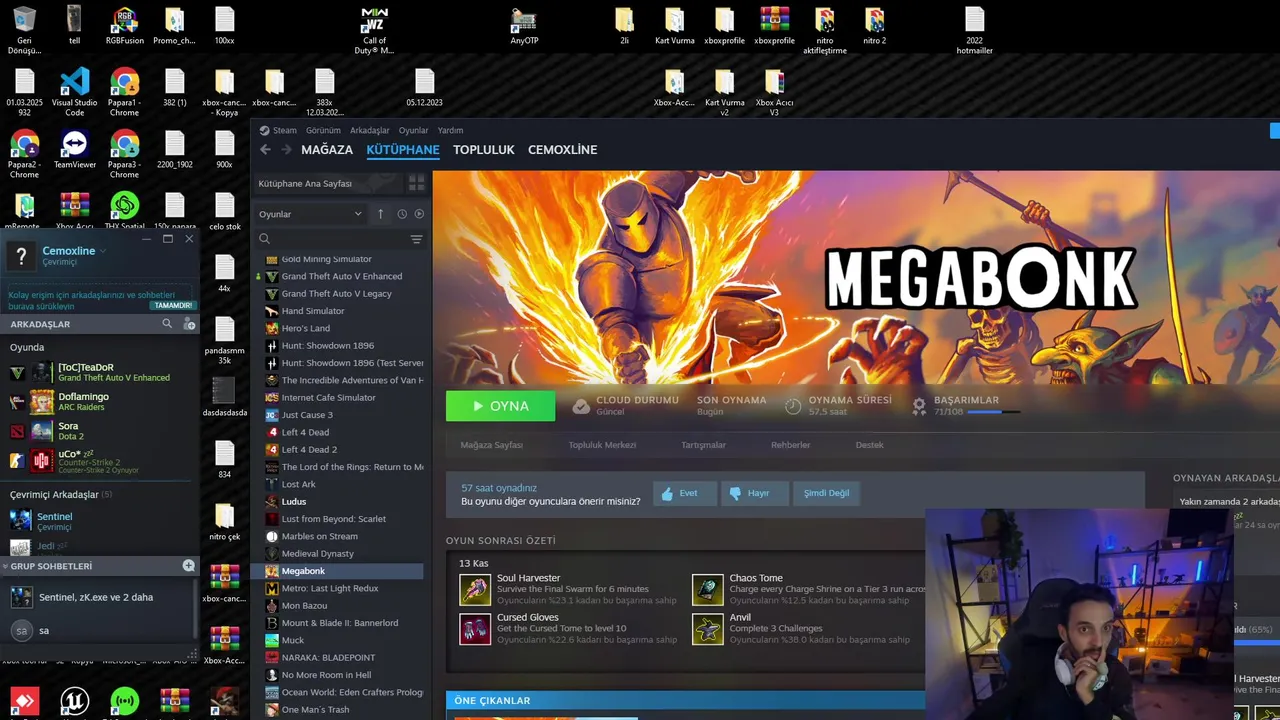This screenshot has height=720, width=1280.
Task: Open the RGBFusion desktop icon
Action: (x=125, y=27)
